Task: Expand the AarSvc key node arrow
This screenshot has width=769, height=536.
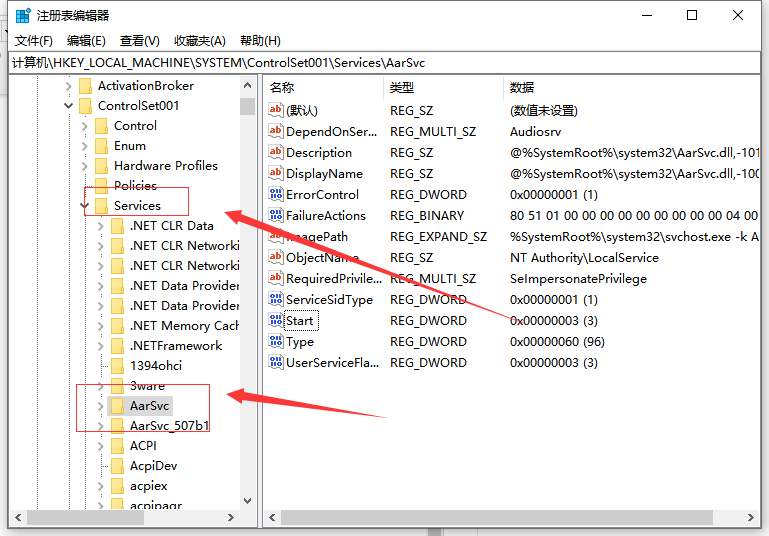Action: 100,406
